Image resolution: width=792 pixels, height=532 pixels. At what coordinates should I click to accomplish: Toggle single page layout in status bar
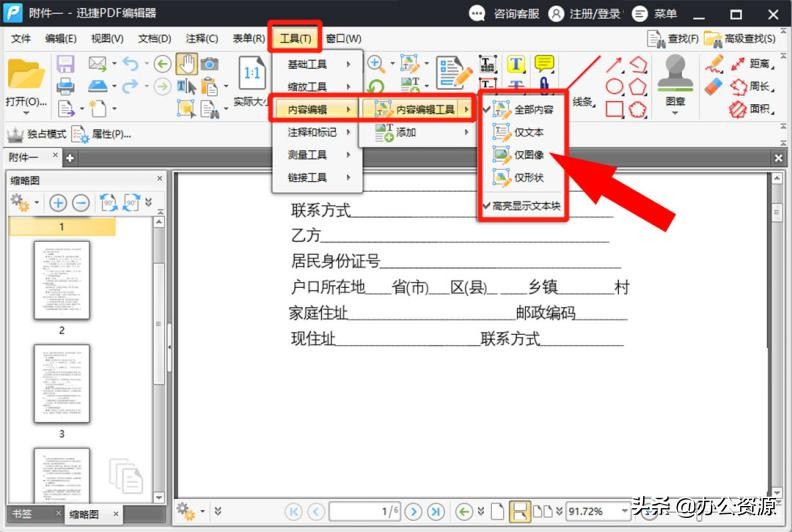[498, 512]
